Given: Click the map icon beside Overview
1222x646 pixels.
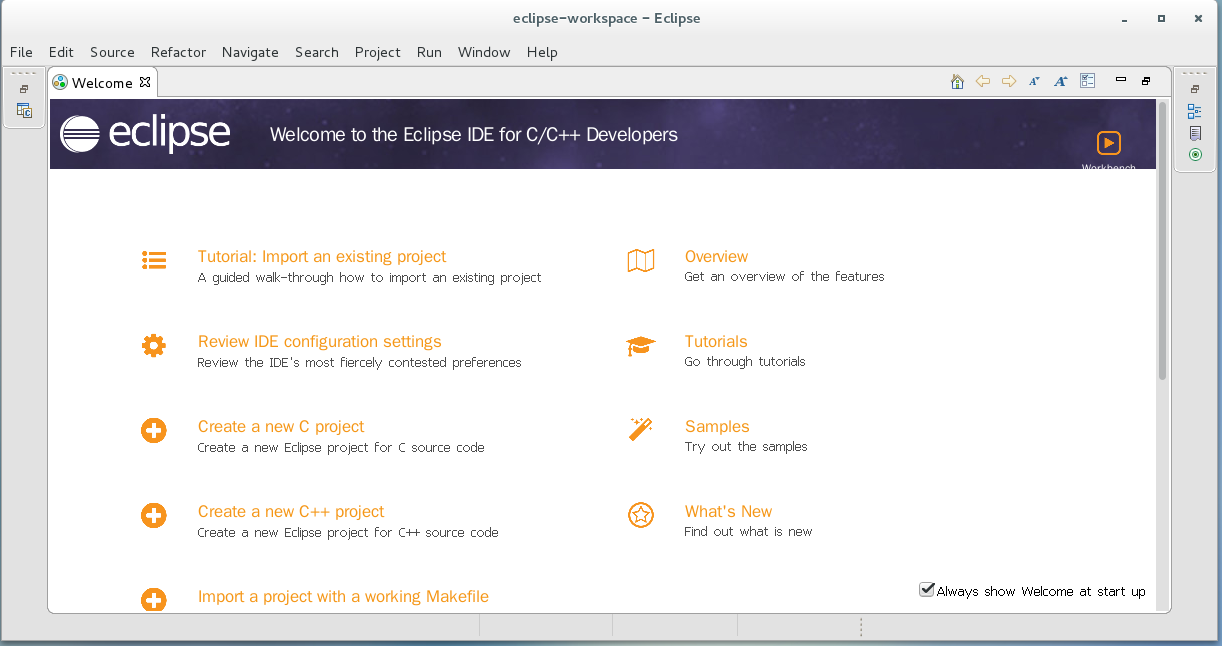Looking at the screenshot, I should (x=641, y=261).
